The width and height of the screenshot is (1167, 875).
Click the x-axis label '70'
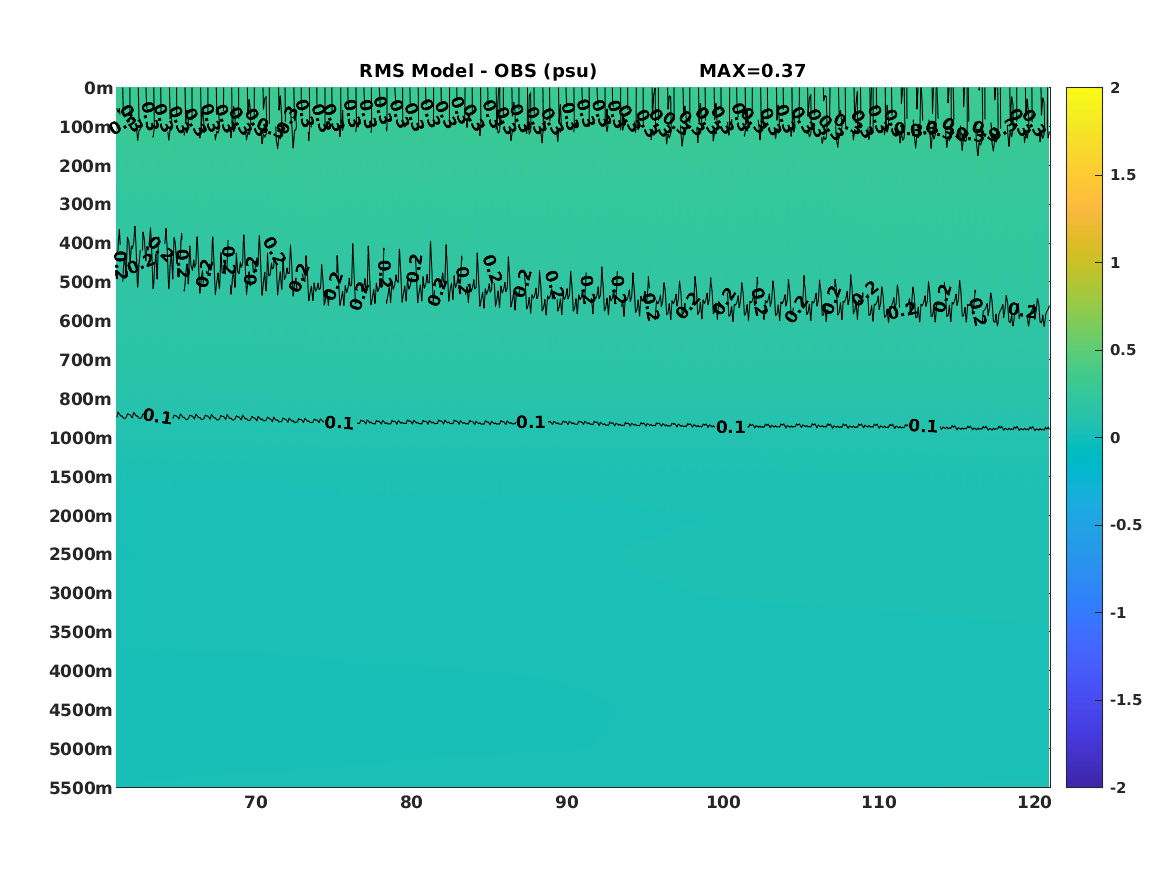tap(256, 803)
